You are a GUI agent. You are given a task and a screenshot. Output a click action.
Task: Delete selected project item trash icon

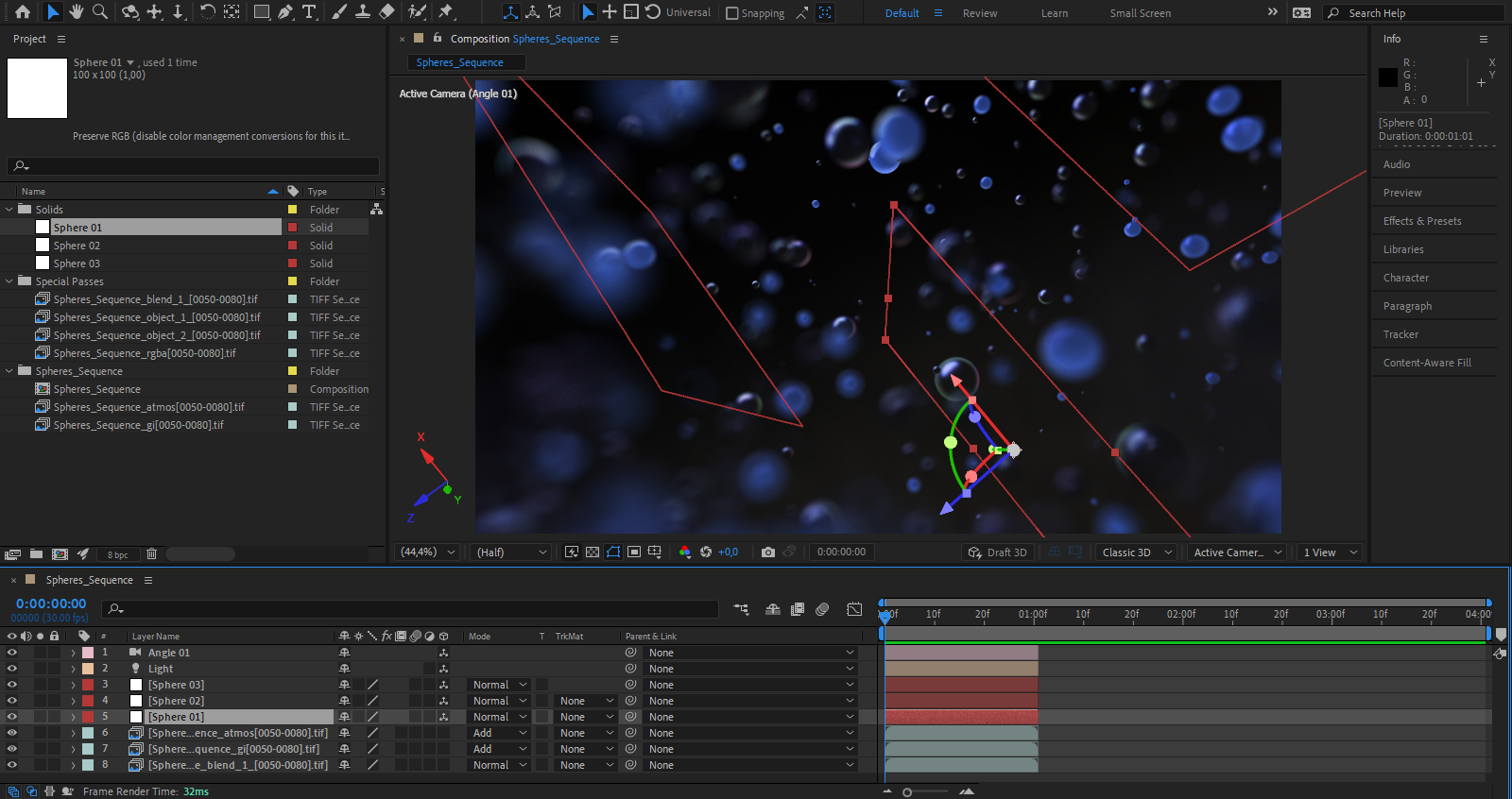(151, 554)
